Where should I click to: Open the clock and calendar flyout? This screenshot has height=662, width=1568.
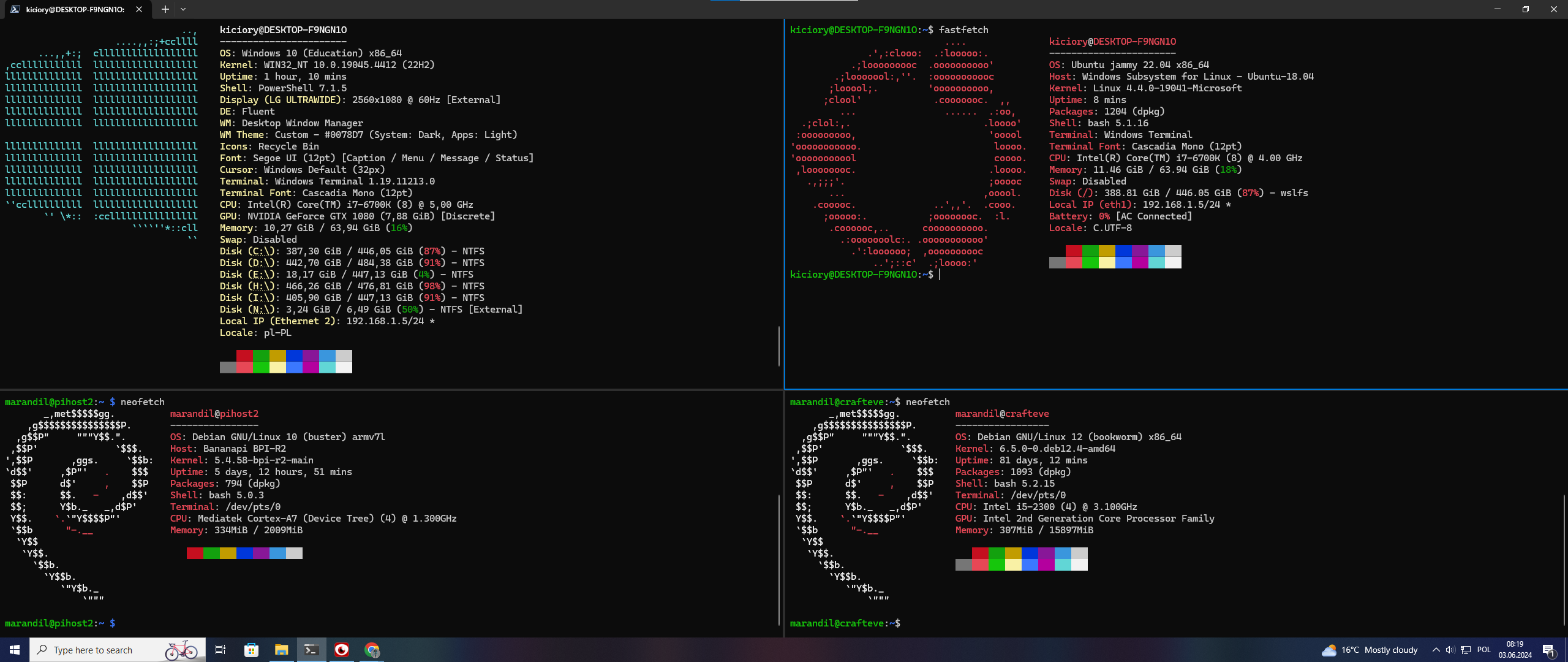[1515, 650]
